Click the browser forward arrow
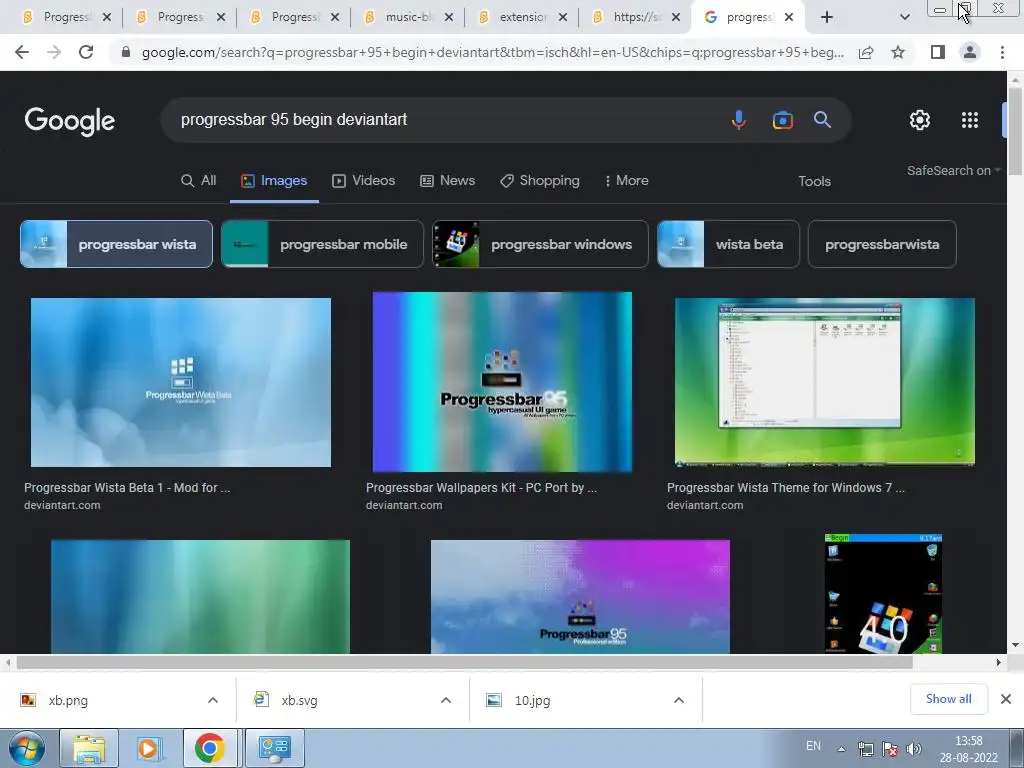Viewport: 1024px width, 768px height. click(x=54, y=52)
